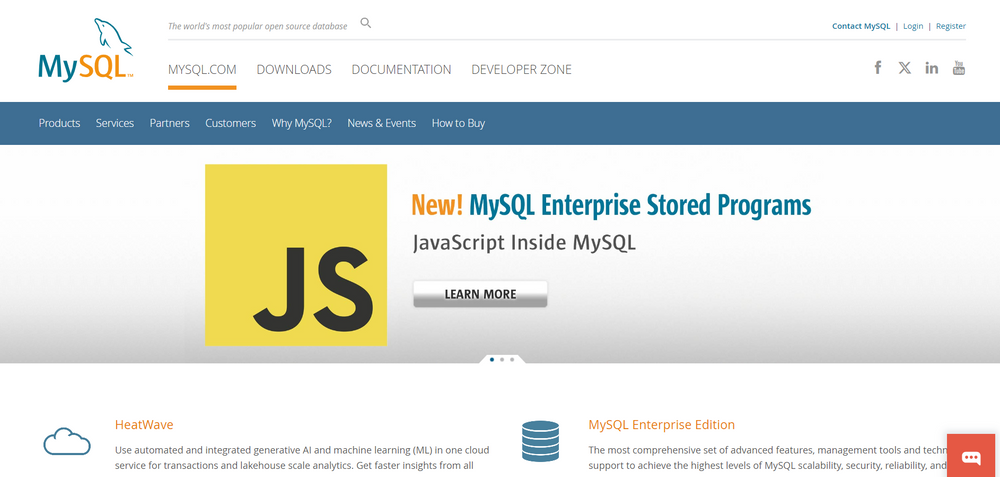Viewport: 1000px width, 477px height.
Task: Open the X (Twitter) social icon
Action: coord(905,68)
